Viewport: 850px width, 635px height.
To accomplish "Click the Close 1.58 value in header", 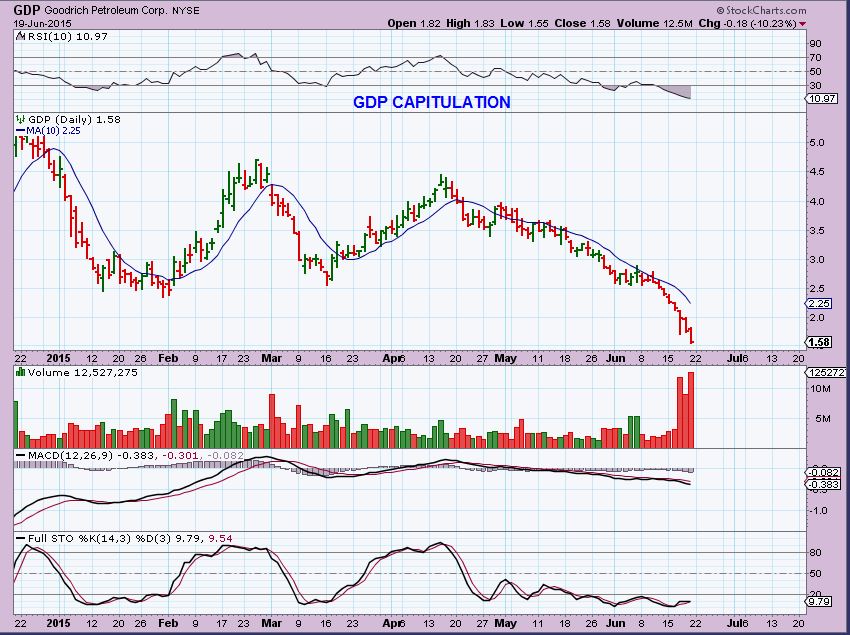I will tap(582, 23).
